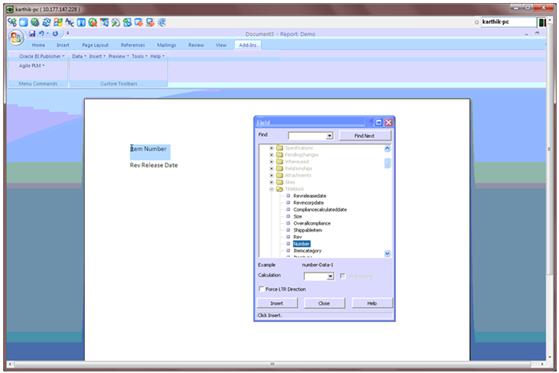This screenshot has width=559, height=373.
Task: Click the field tree scrollbar up arrow
Action: (387, 149)
